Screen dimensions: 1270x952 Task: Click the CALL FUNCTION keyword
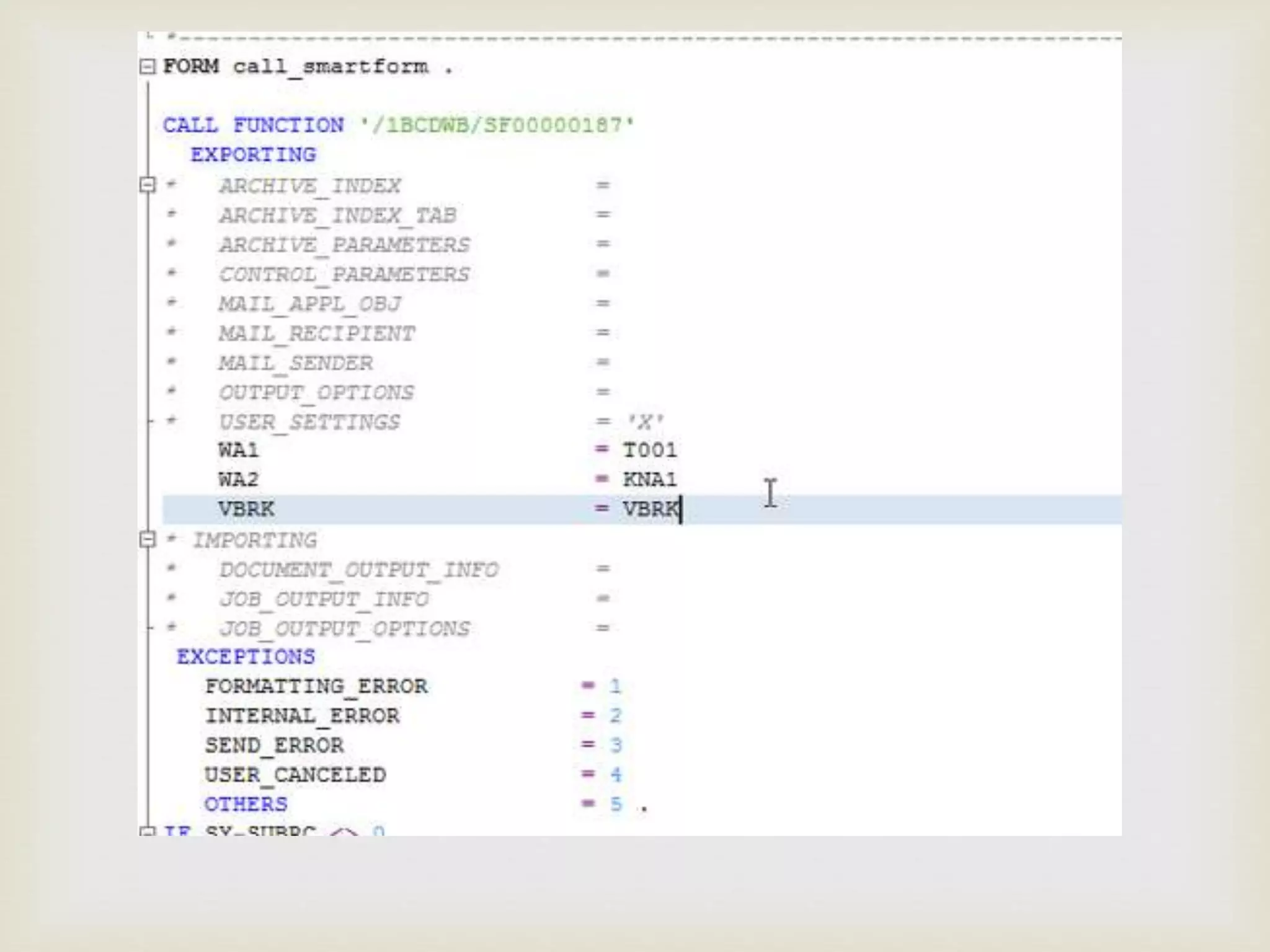point(253,126)
